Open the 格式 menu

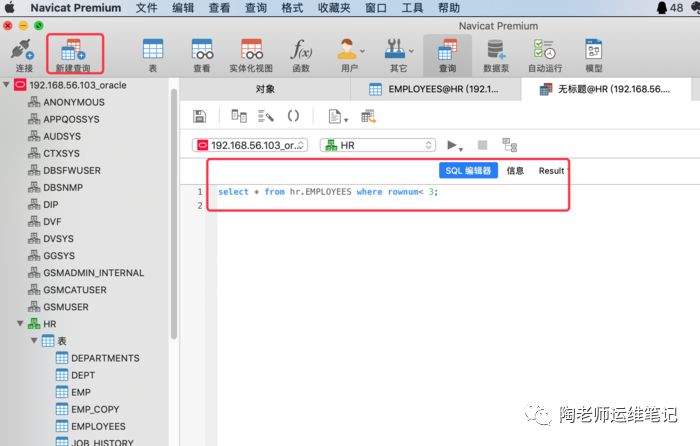tap(292, 8)
